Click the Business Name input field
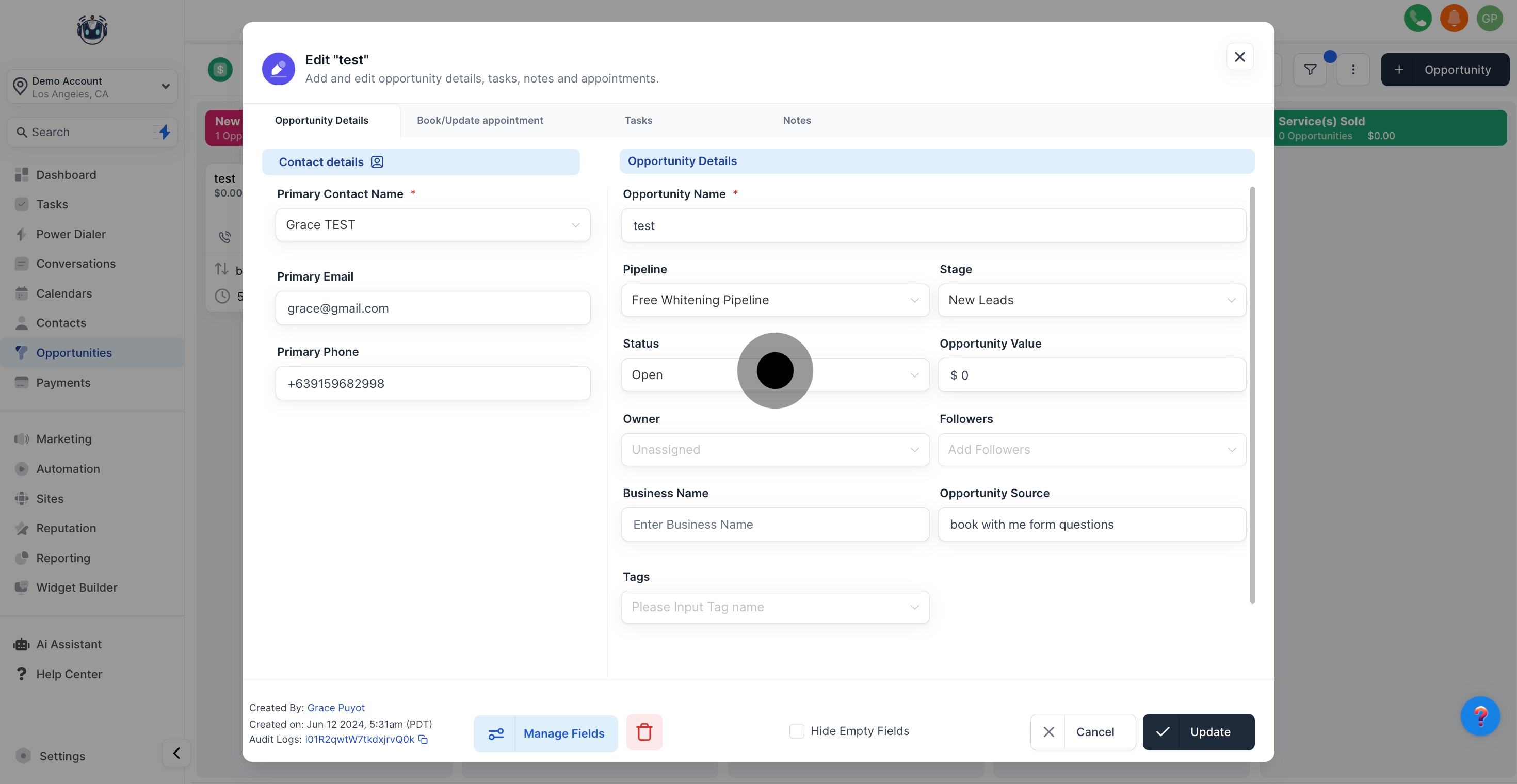This screenshot has width=1517, height=784. 774,525
